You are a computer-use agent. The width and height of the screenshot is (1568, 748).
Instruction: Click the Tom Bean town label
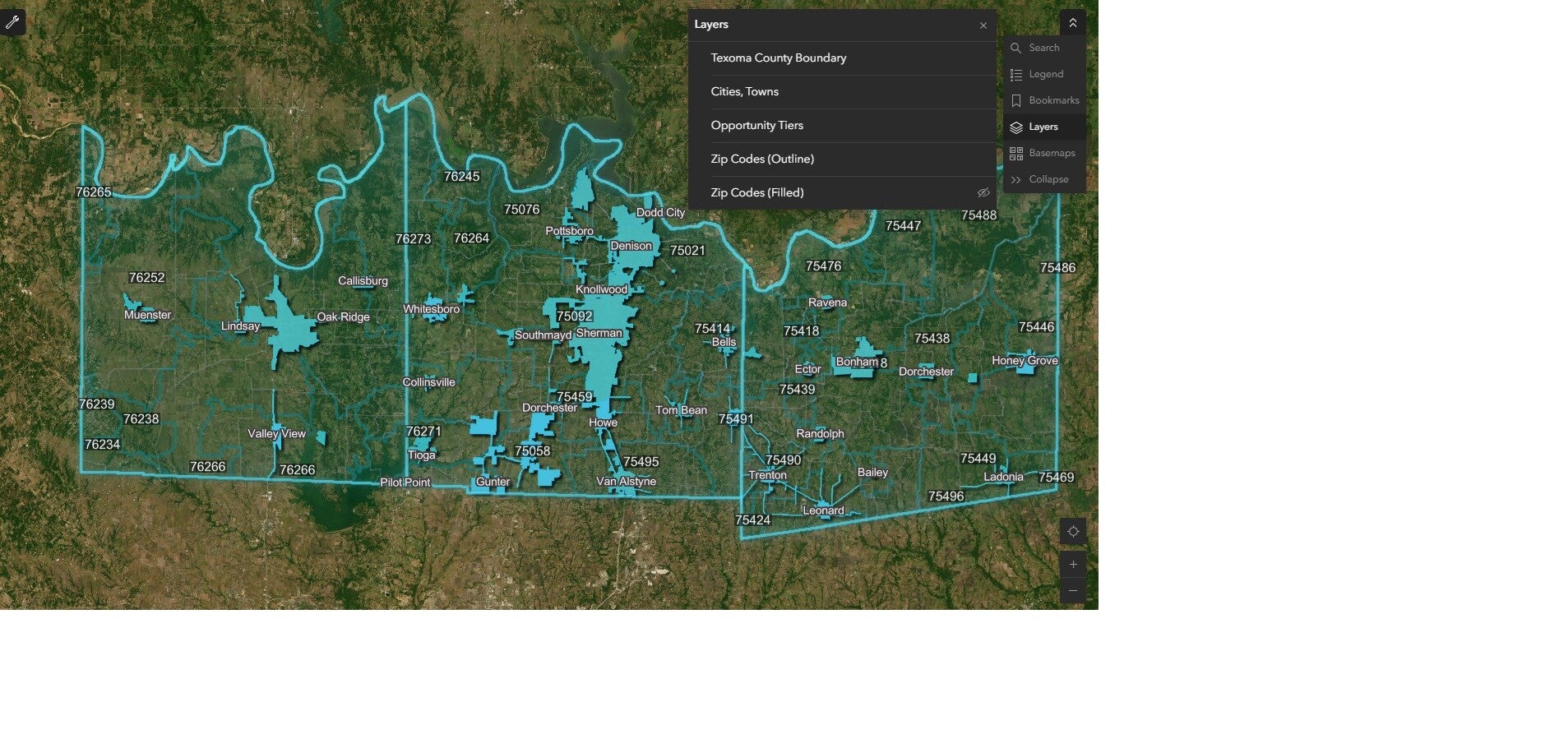(x=681, y=410)
